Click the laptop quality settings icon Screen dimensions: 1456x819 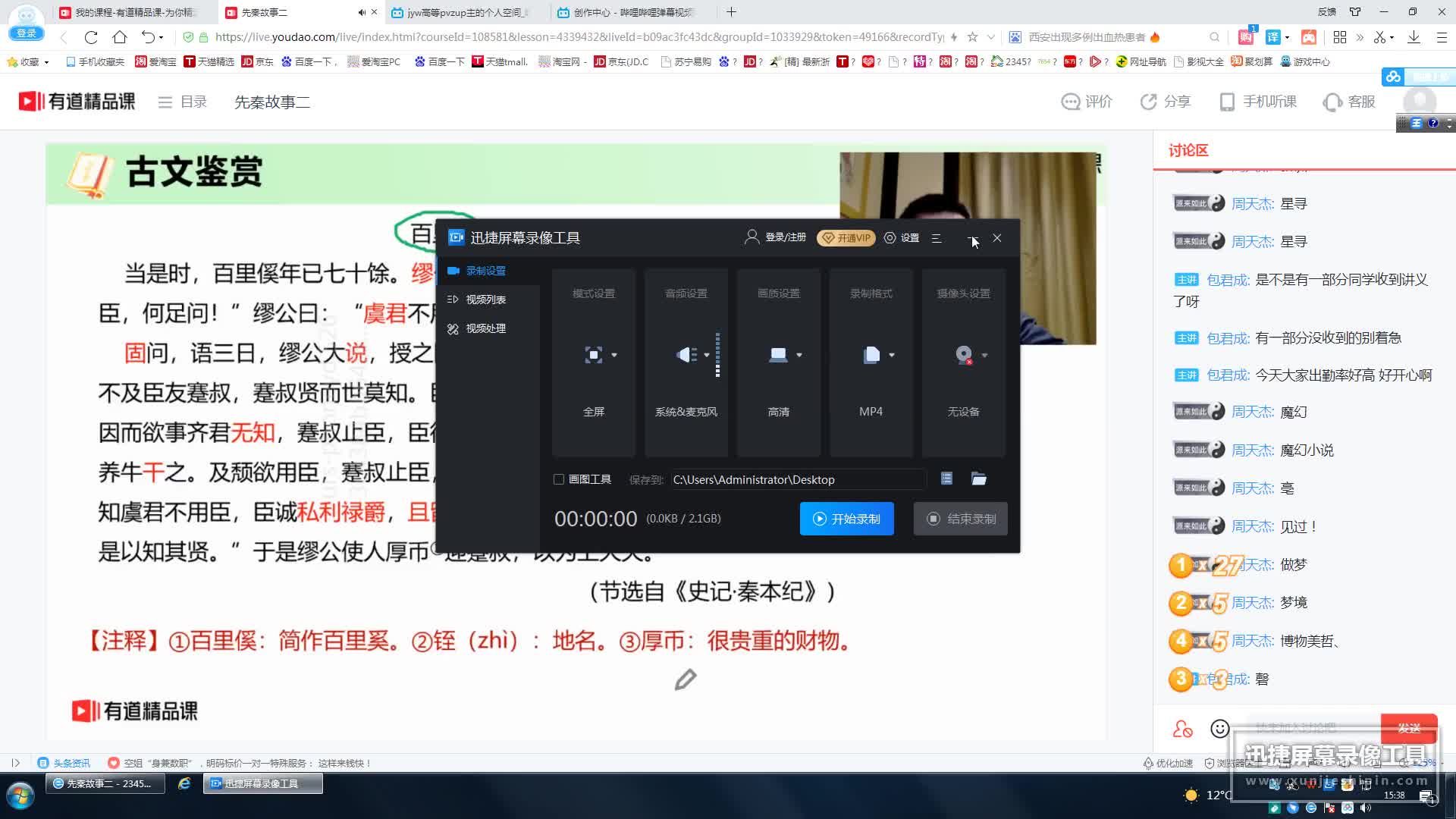click(779, 355)
